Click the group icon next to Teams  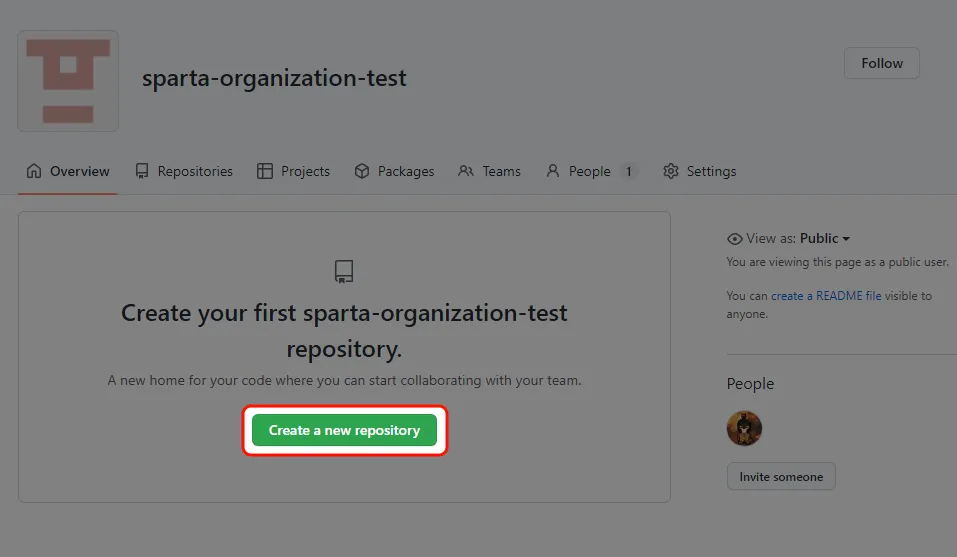[x=466, y=171]
